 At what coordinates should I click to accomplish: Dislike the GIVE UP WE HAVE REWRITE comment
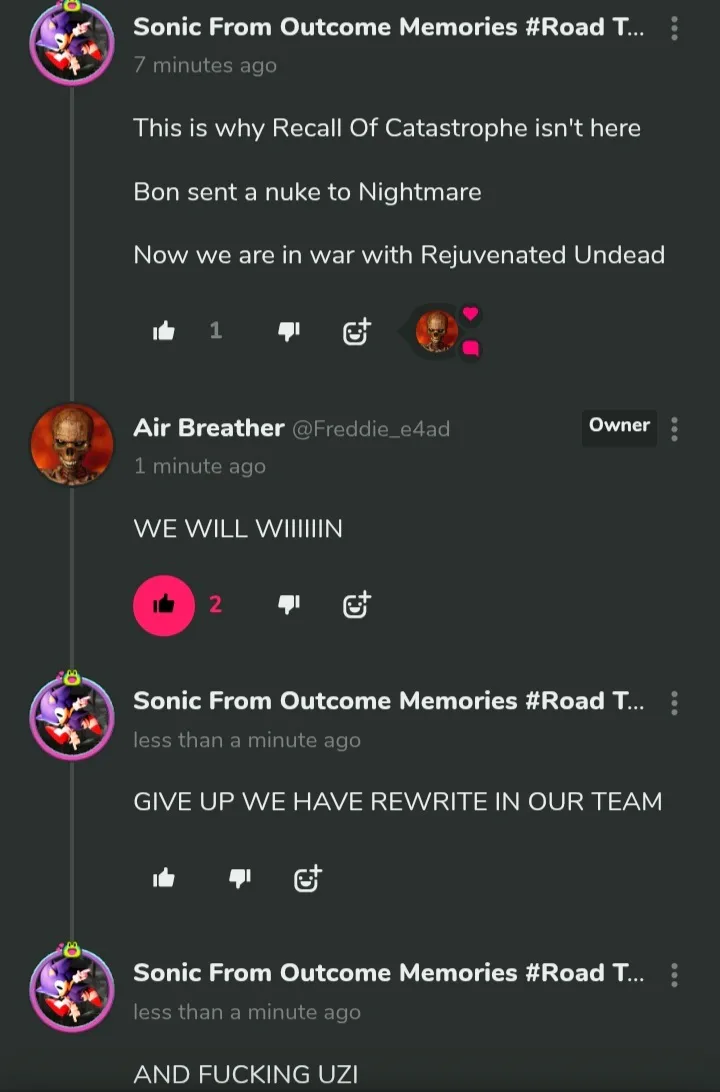tap(240, 878)
